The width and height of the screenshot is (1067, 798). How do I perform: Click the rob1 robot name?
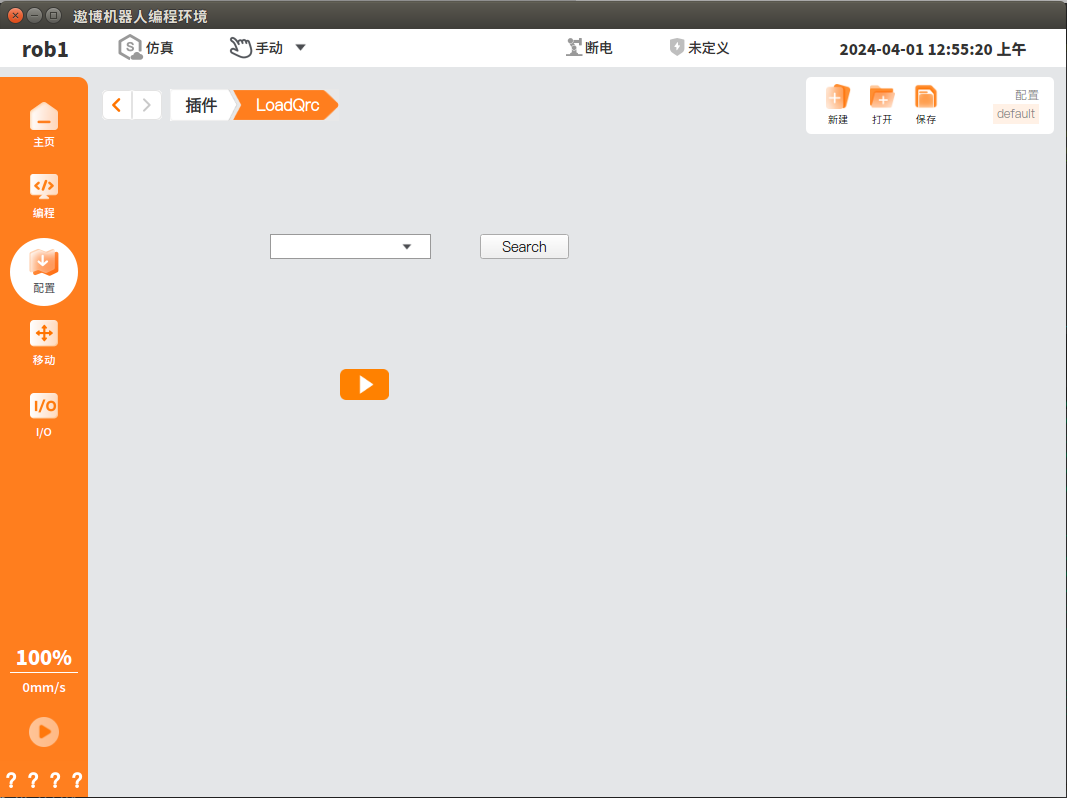pyautogui.click(x=45, y=49)
